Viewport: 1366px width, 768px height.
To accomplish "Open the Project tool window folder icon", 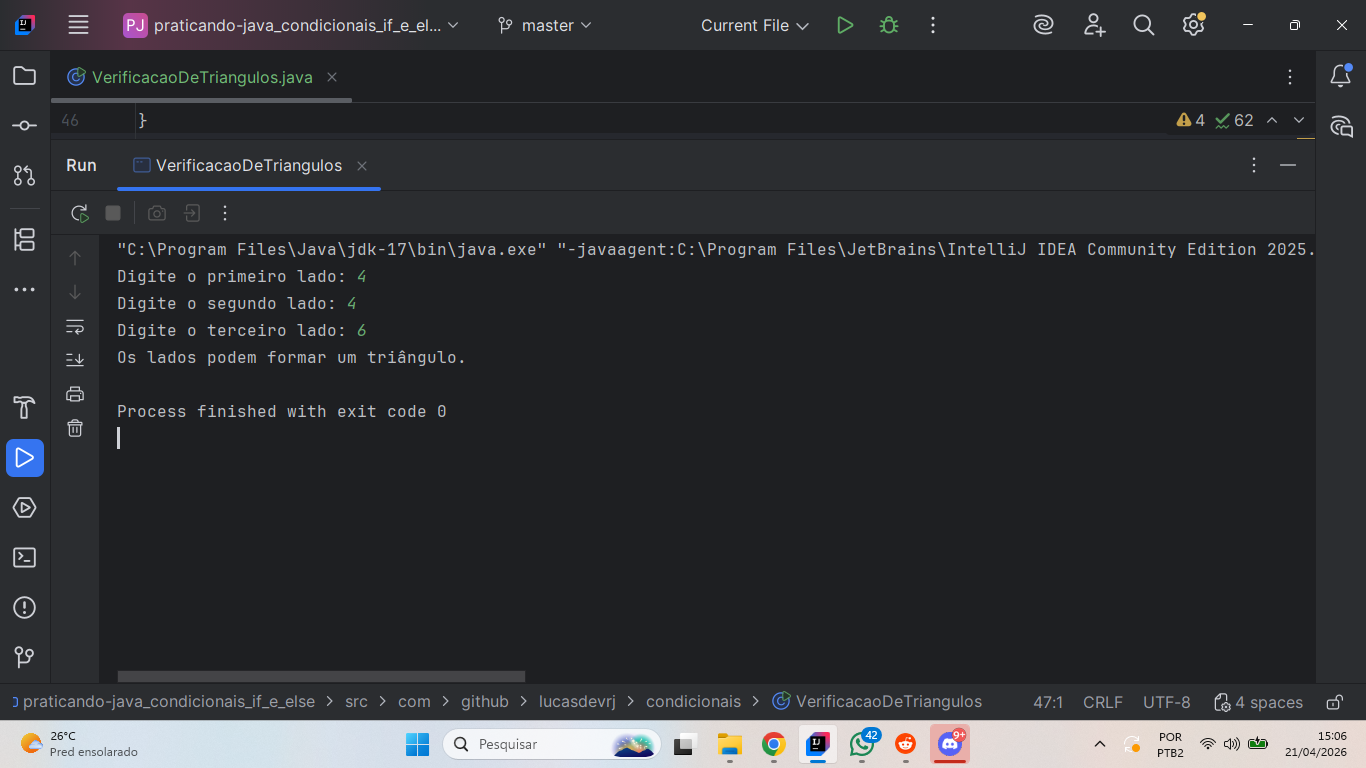I will (x=25, y=76).
